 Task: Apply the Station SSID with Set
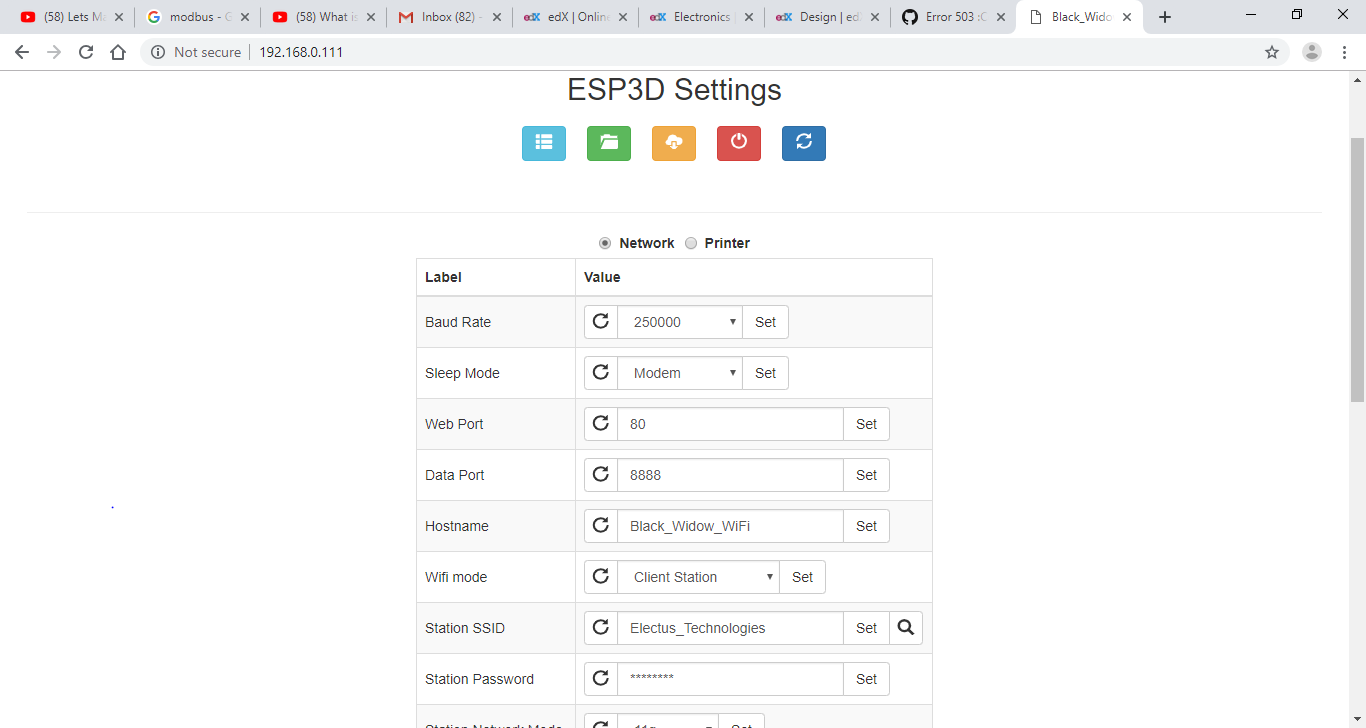tap(866, 627)
